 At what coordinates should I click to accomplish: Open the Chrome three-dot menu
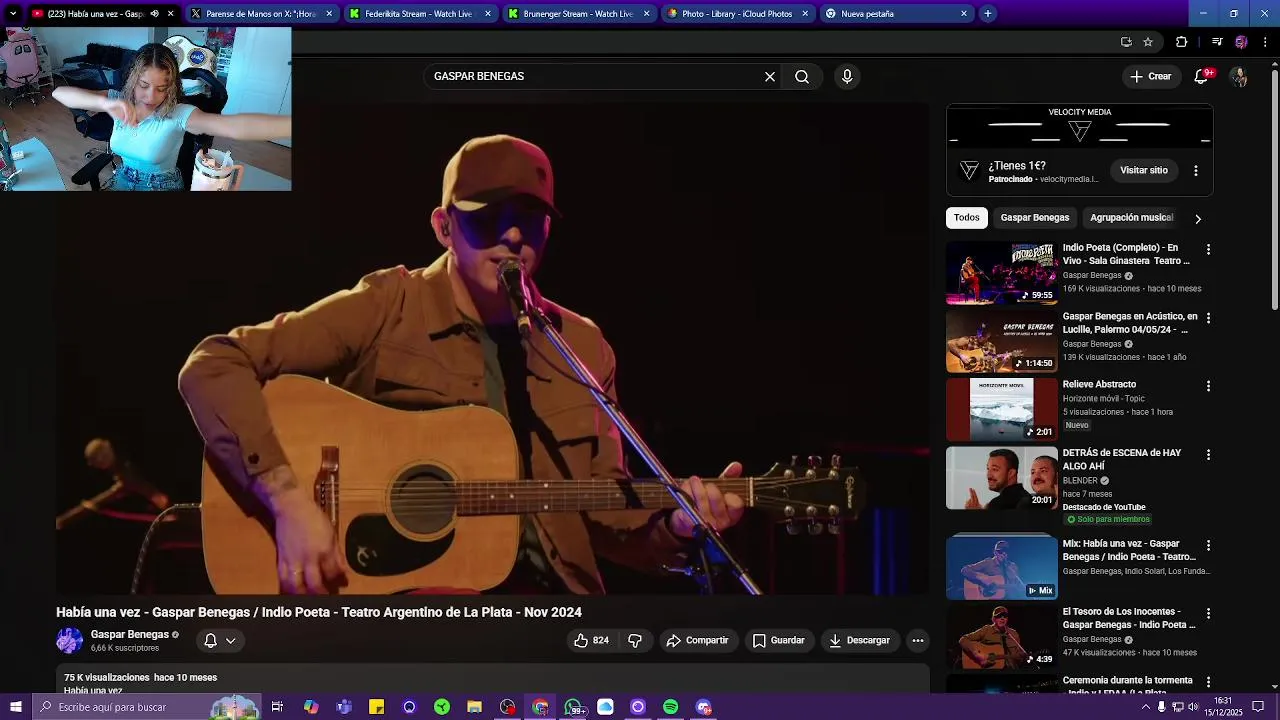[1265, 42]
